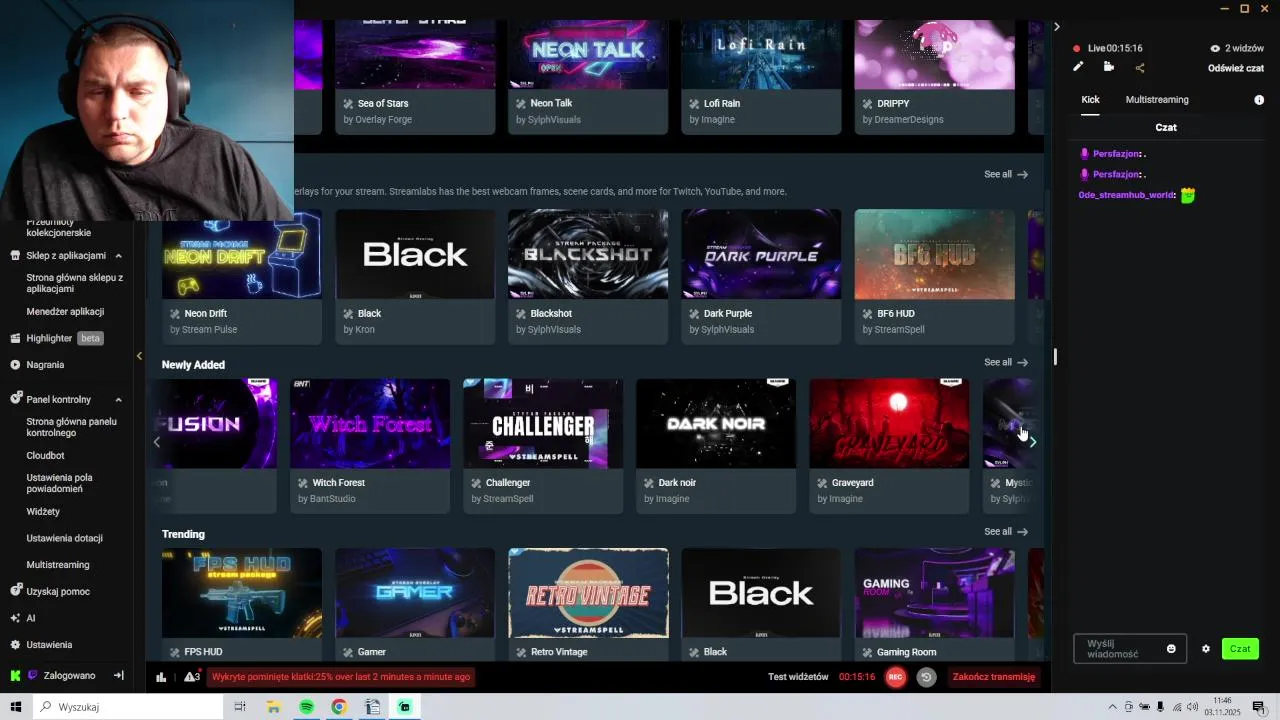
Task: Click the Twitch logo beside Zalogowano
Action: 32,676
